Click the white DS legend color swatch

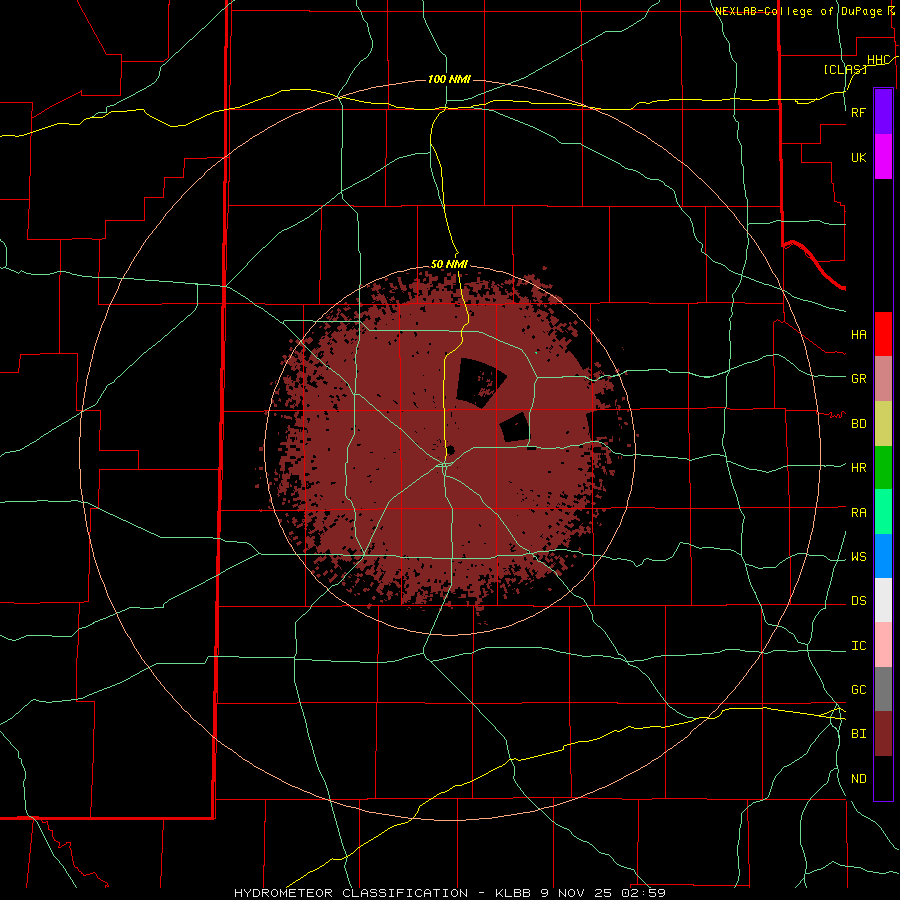[883, 600]
